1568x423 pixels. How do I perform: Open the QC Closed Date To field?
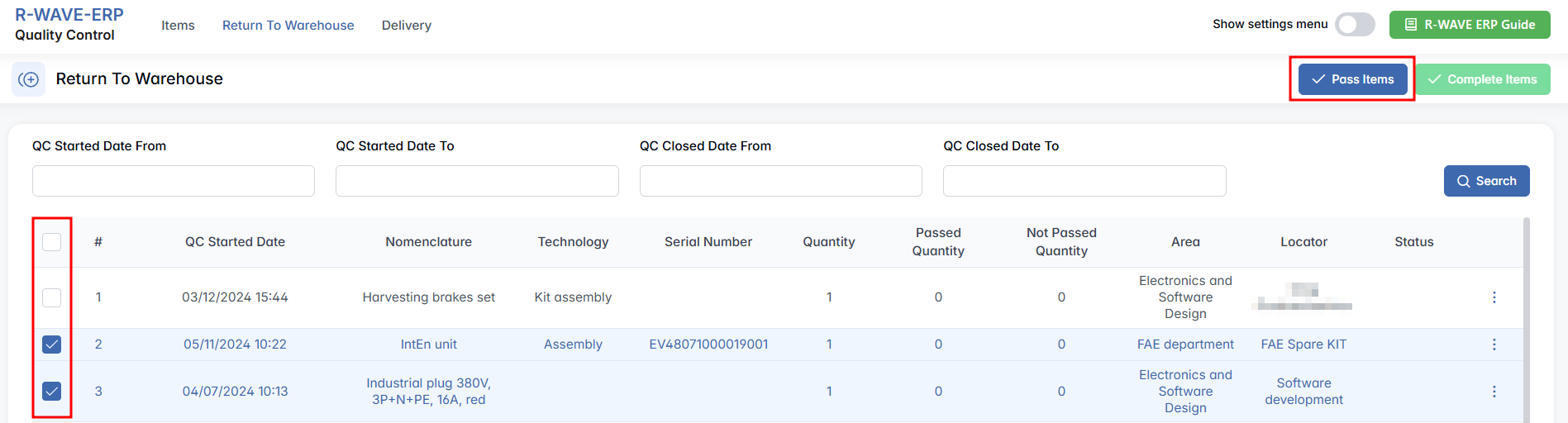(x=1084, y=181)
